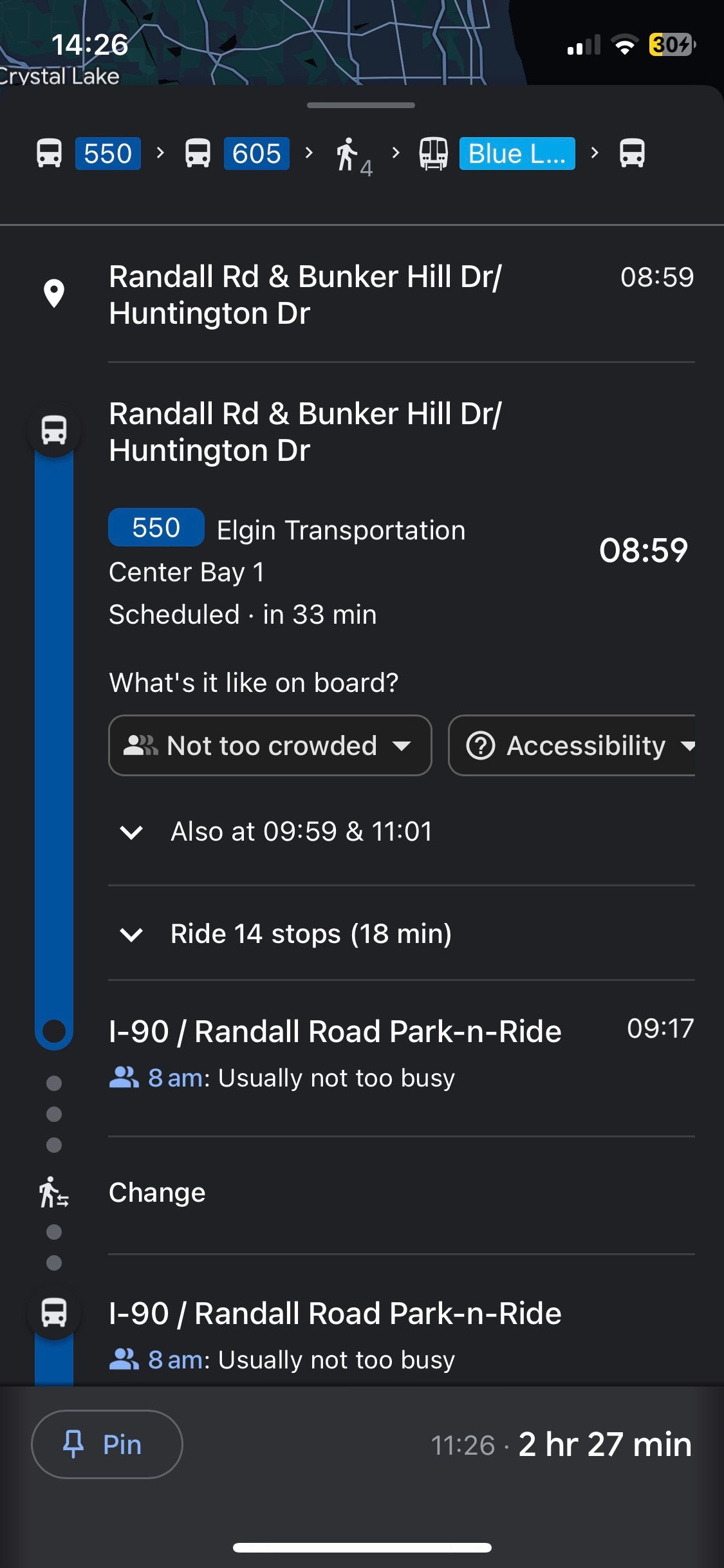Image resolution: width=724 pixels, height=1568 pixels.
Task: Tap the 550 bus route chip in header
Action: coord(107,154)
